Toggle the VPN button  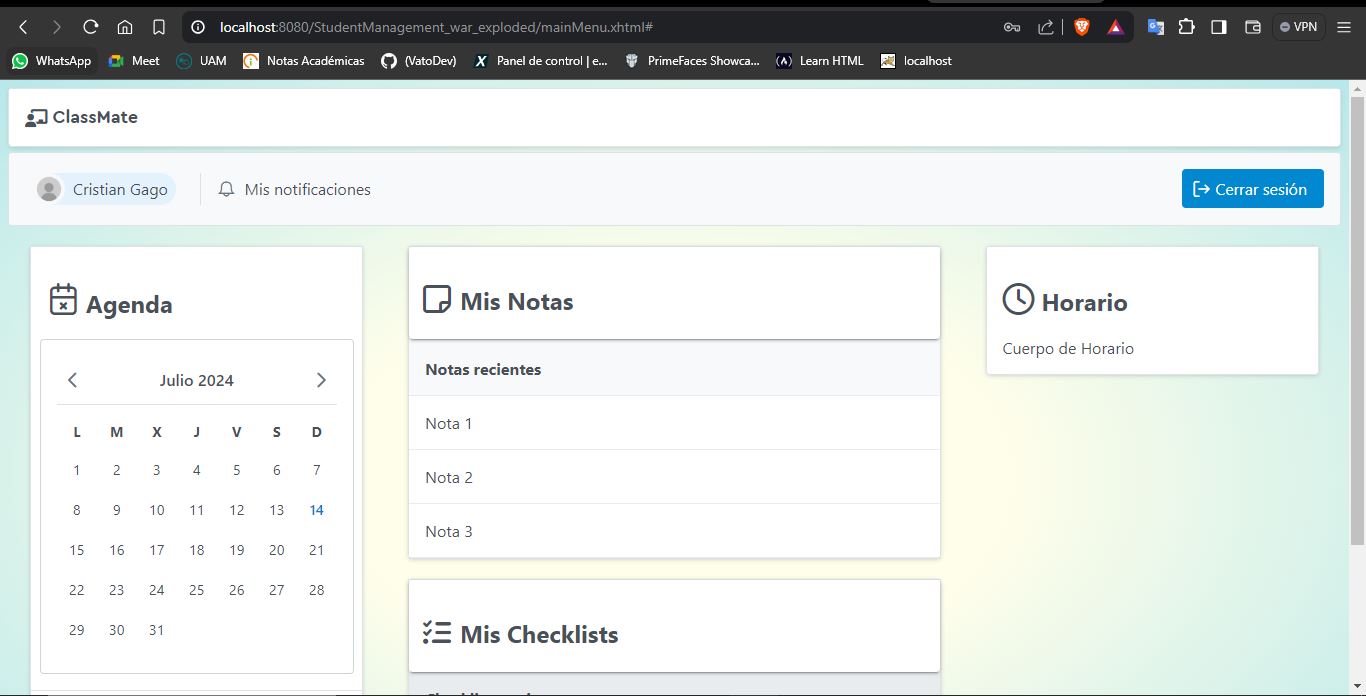click(x=1298, y=27)
